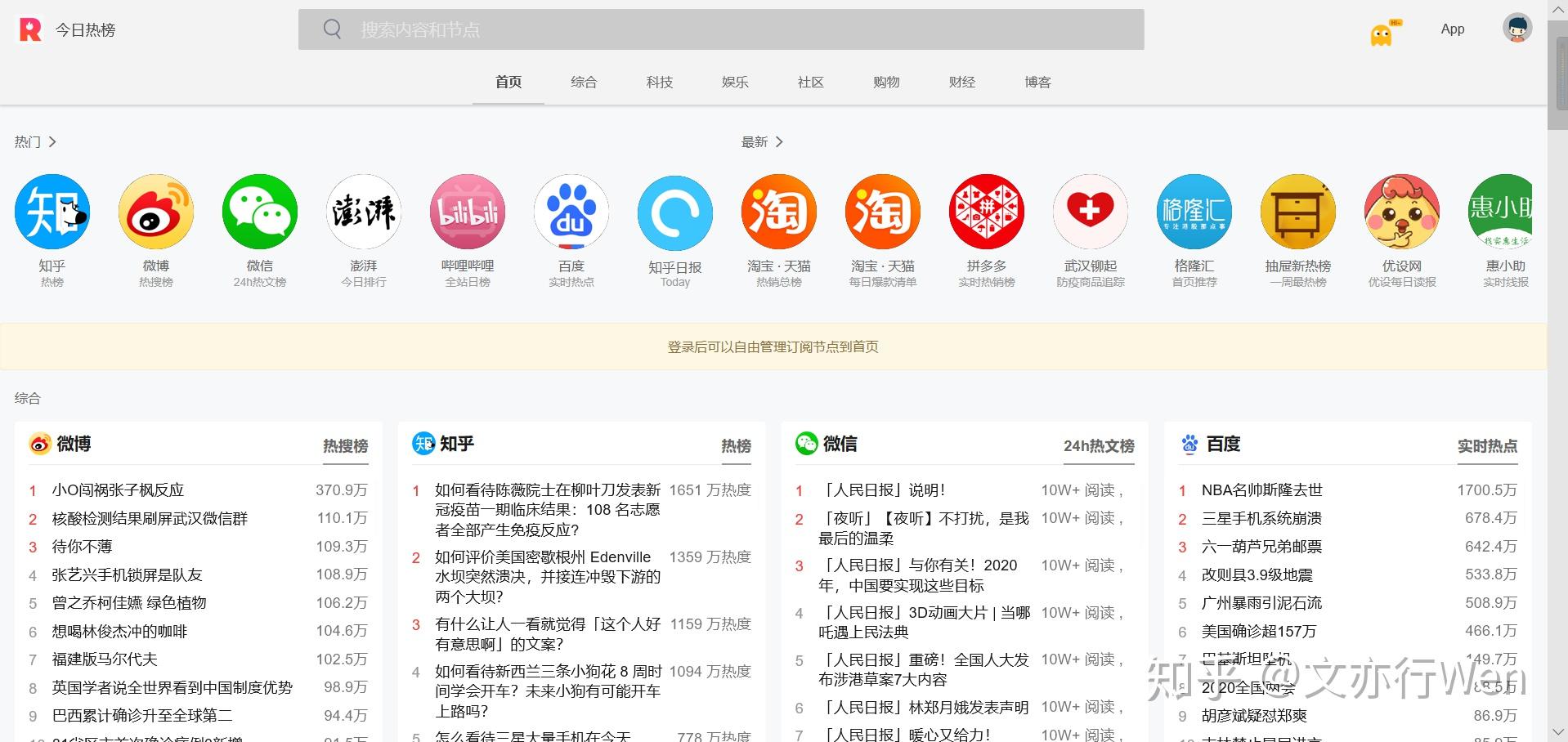Image resolution: width=1568 pixels, height=742 pixels.
Task: Switch to the 科技 tab
Action: (x=660, y=82)
